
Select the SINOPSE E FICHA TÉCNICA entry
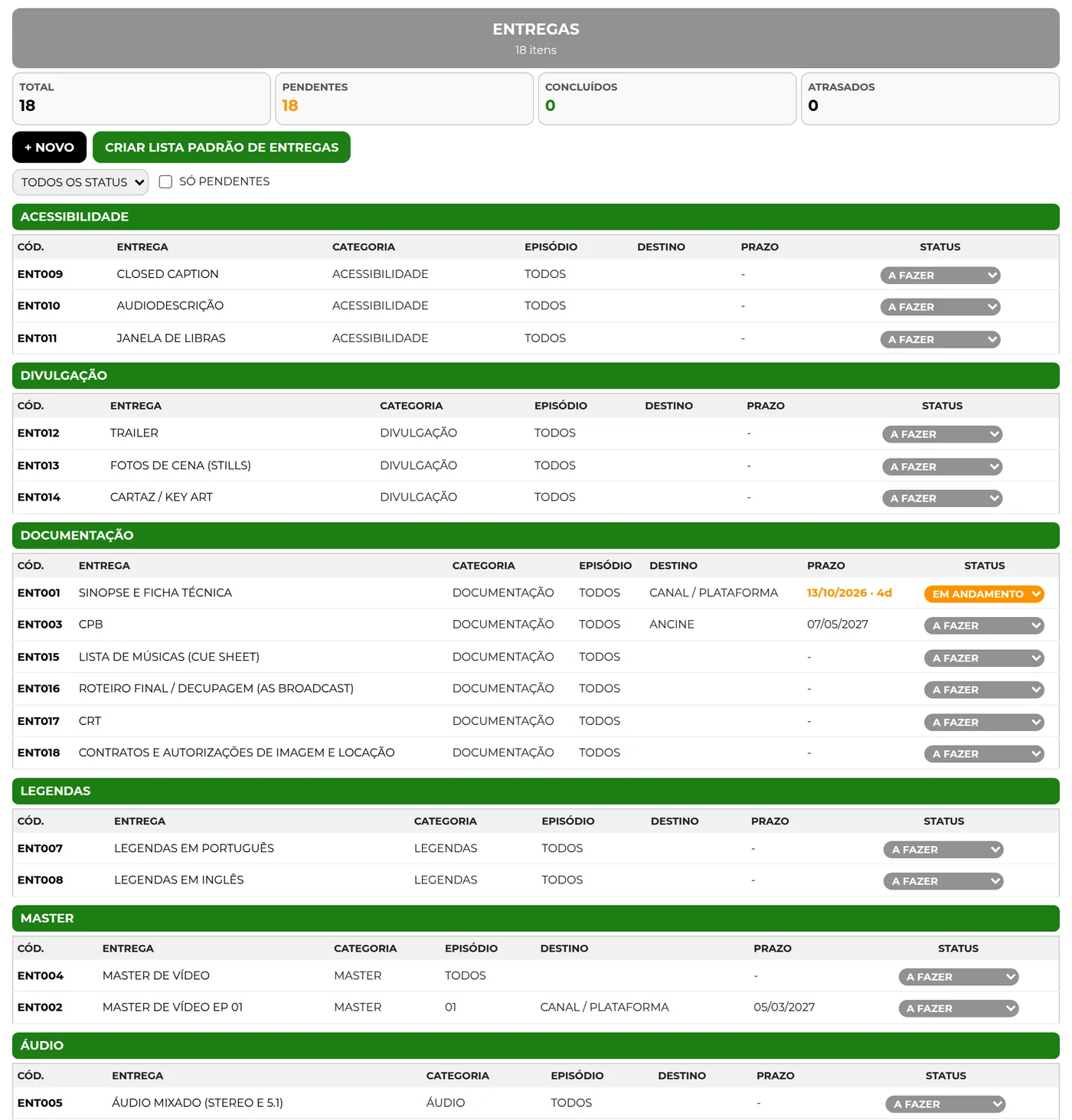coord(155,593)
